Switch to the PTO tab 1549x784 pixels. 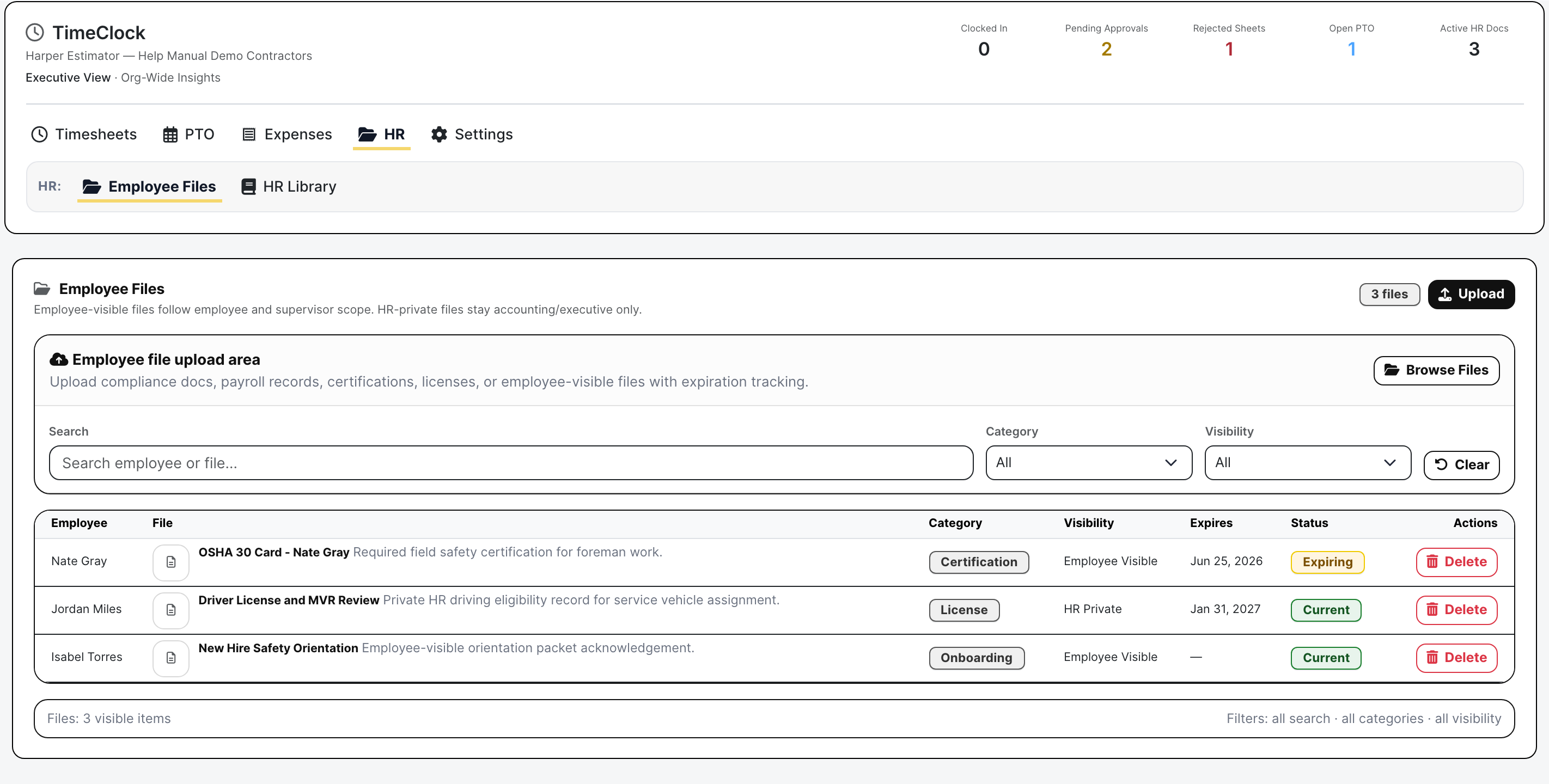[x=188, y=134]
